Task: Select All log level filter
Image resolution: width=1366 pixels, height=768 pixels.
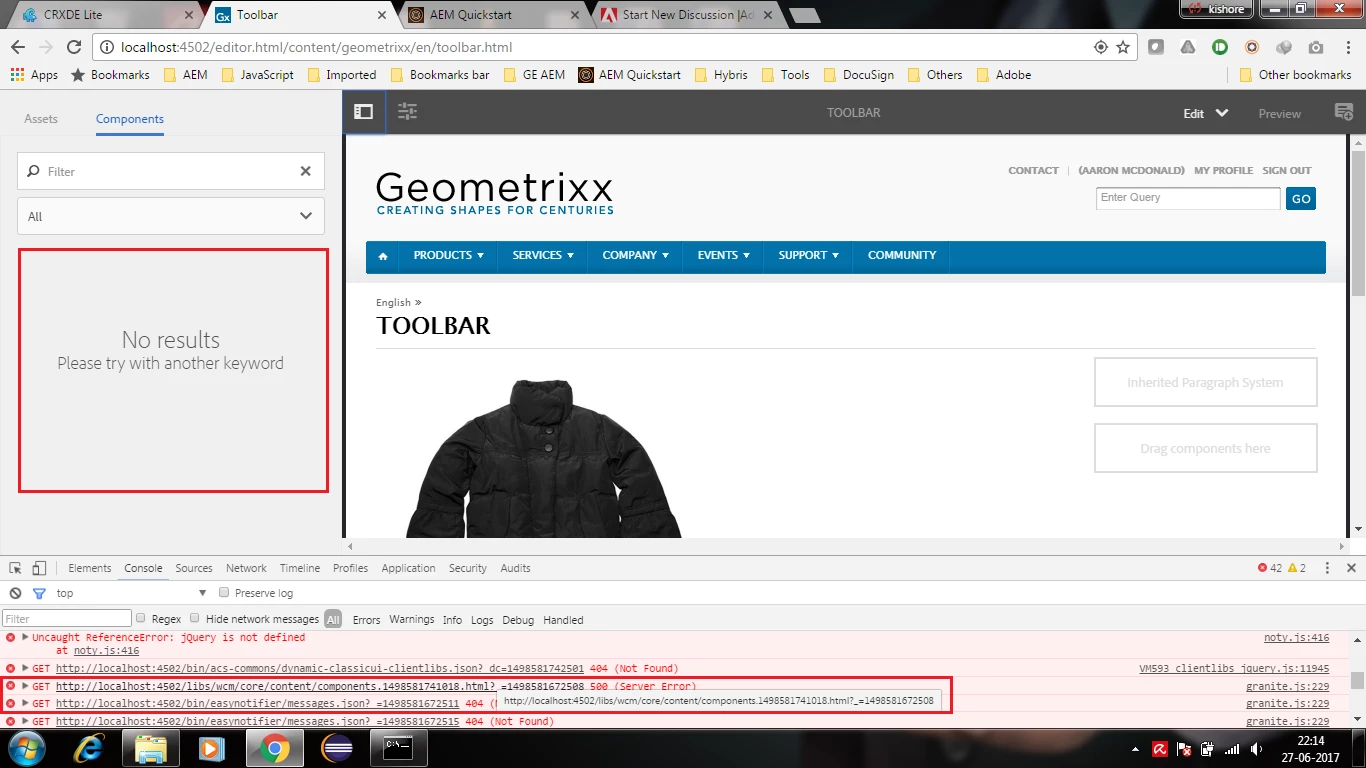Action: coord(333,619)
